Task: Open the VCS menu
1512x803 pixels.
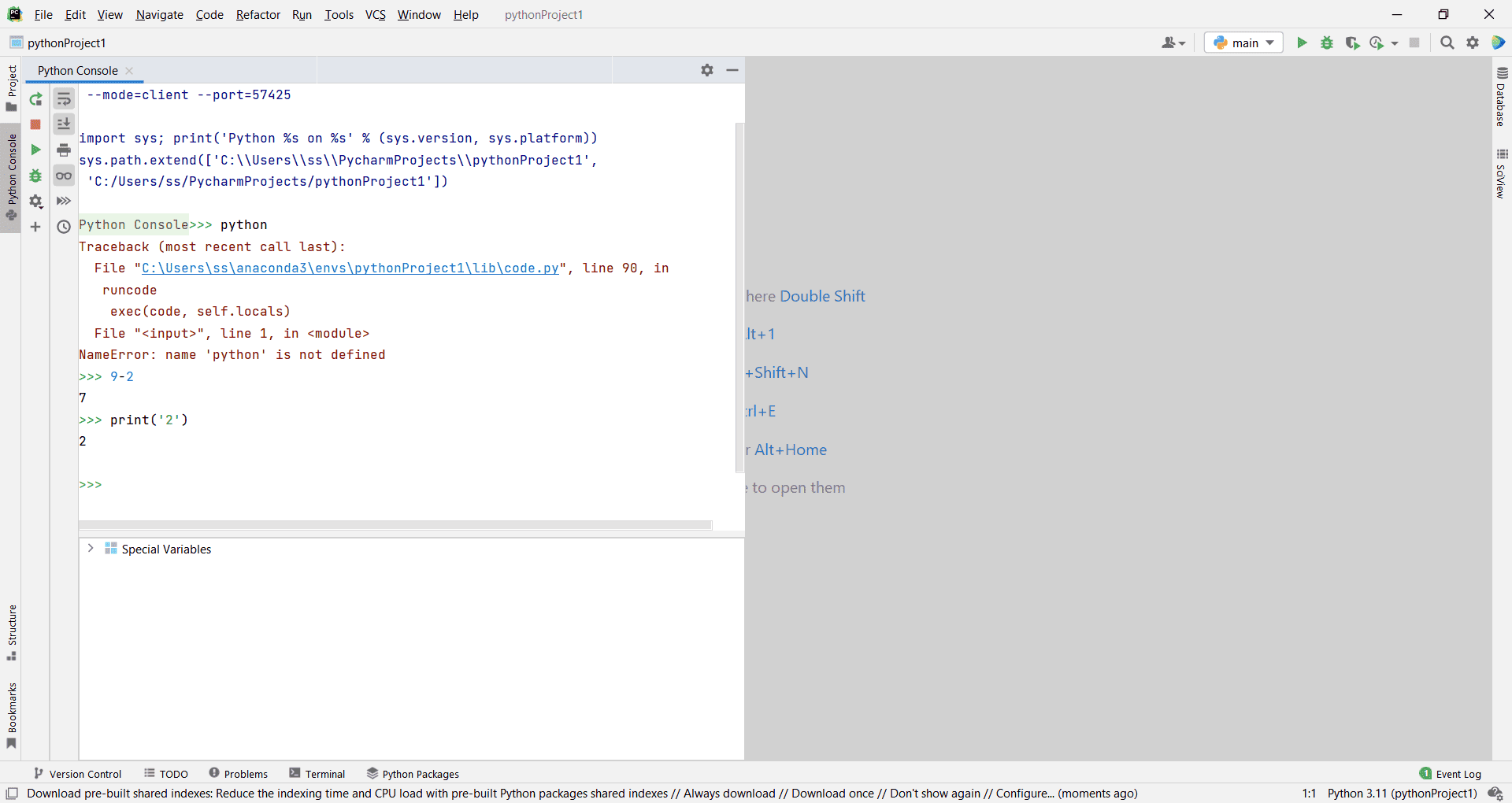Action: pos(376,15)
